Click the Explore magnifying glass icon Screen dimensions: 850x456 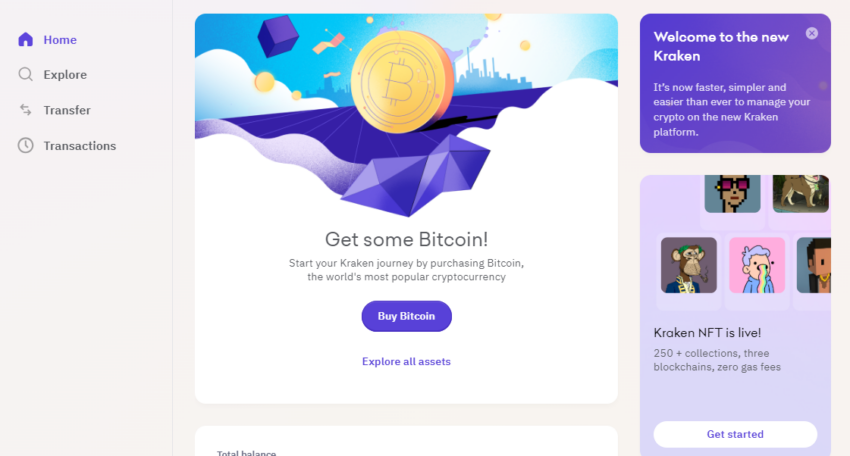pos(25,75)
